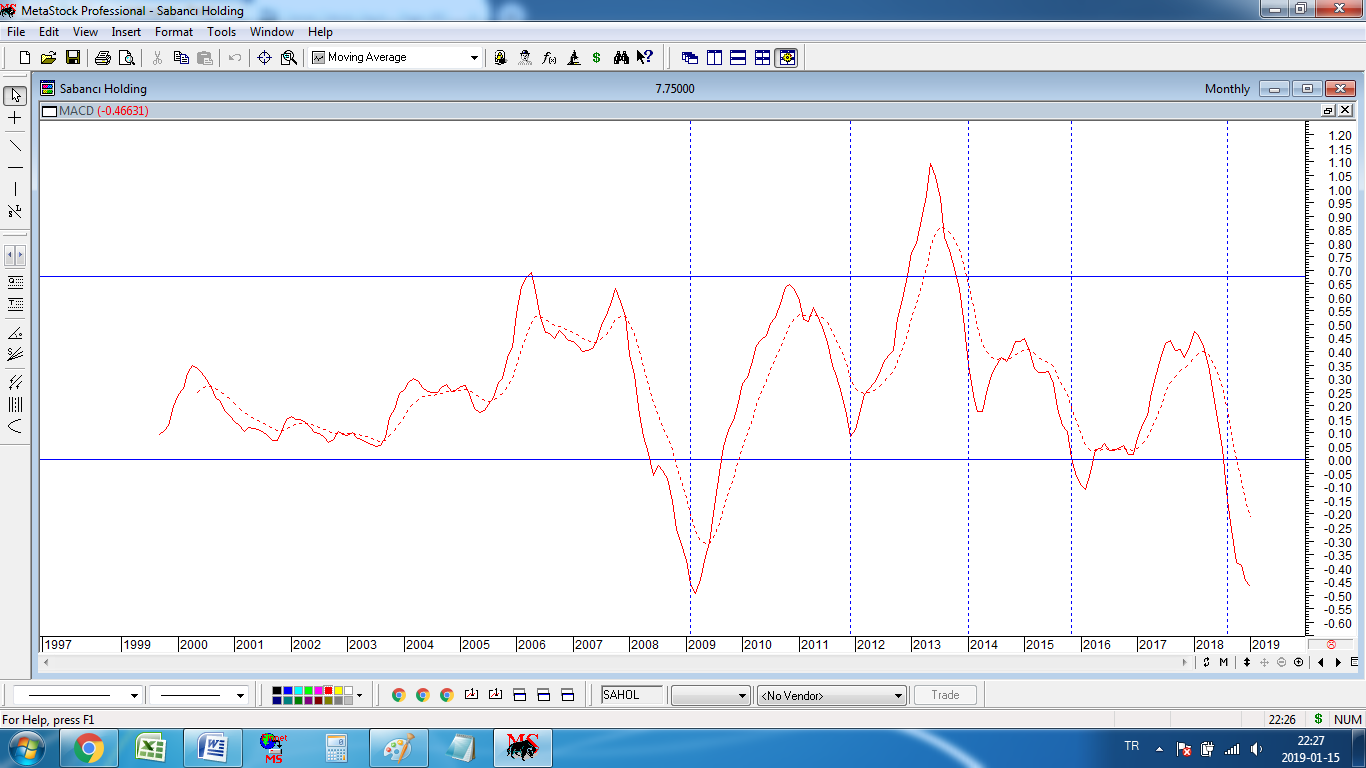Open the Indicator Builder f(x) icon
Viewport: 1366px width, 768px height.
549,58
